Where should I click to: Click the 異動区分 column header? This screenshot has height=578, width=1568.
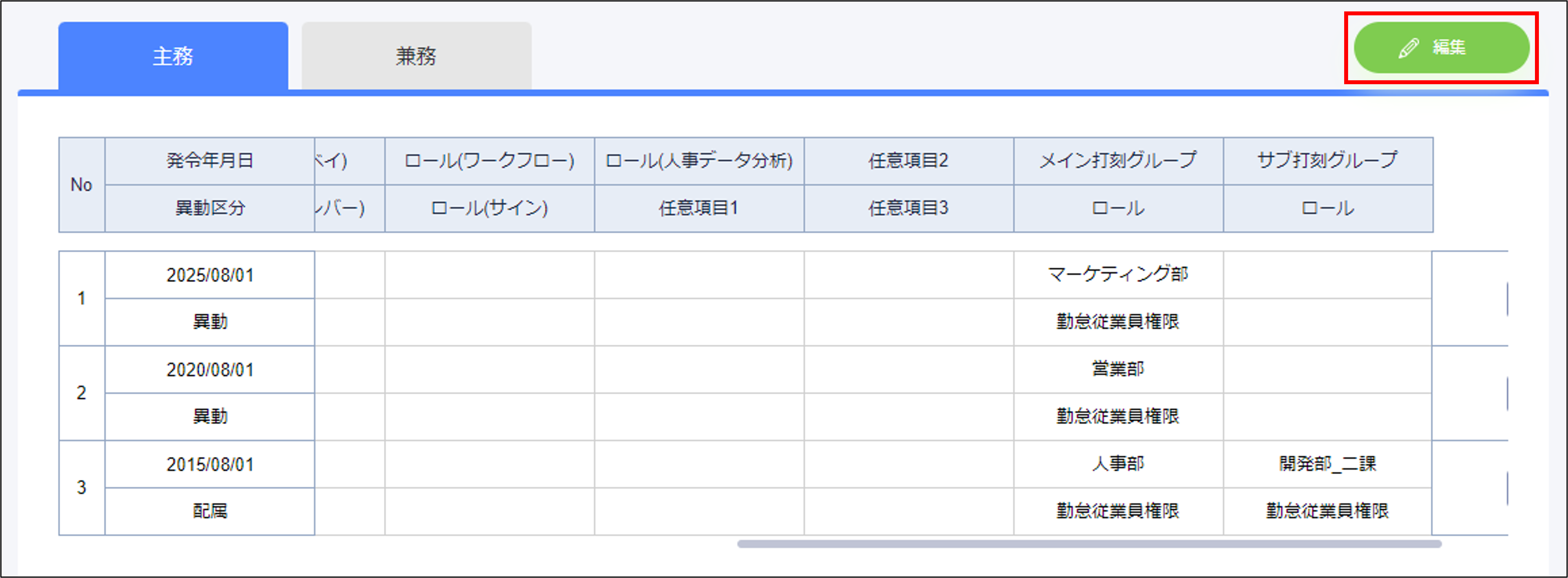coord(209,208)
